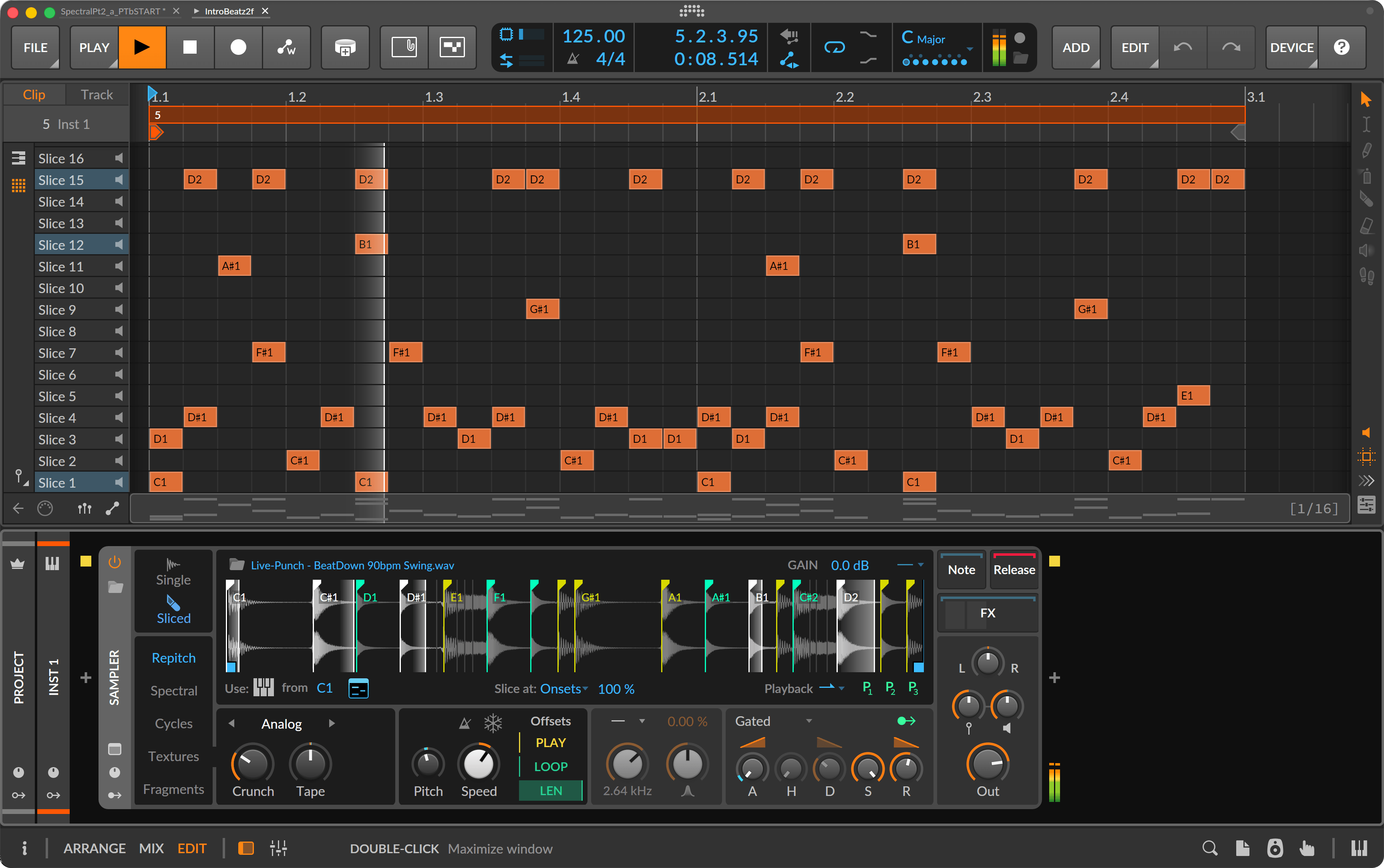Select the LEN offset option
Viewport: 1384px width, 868px height.
click(x=551, y=790)
